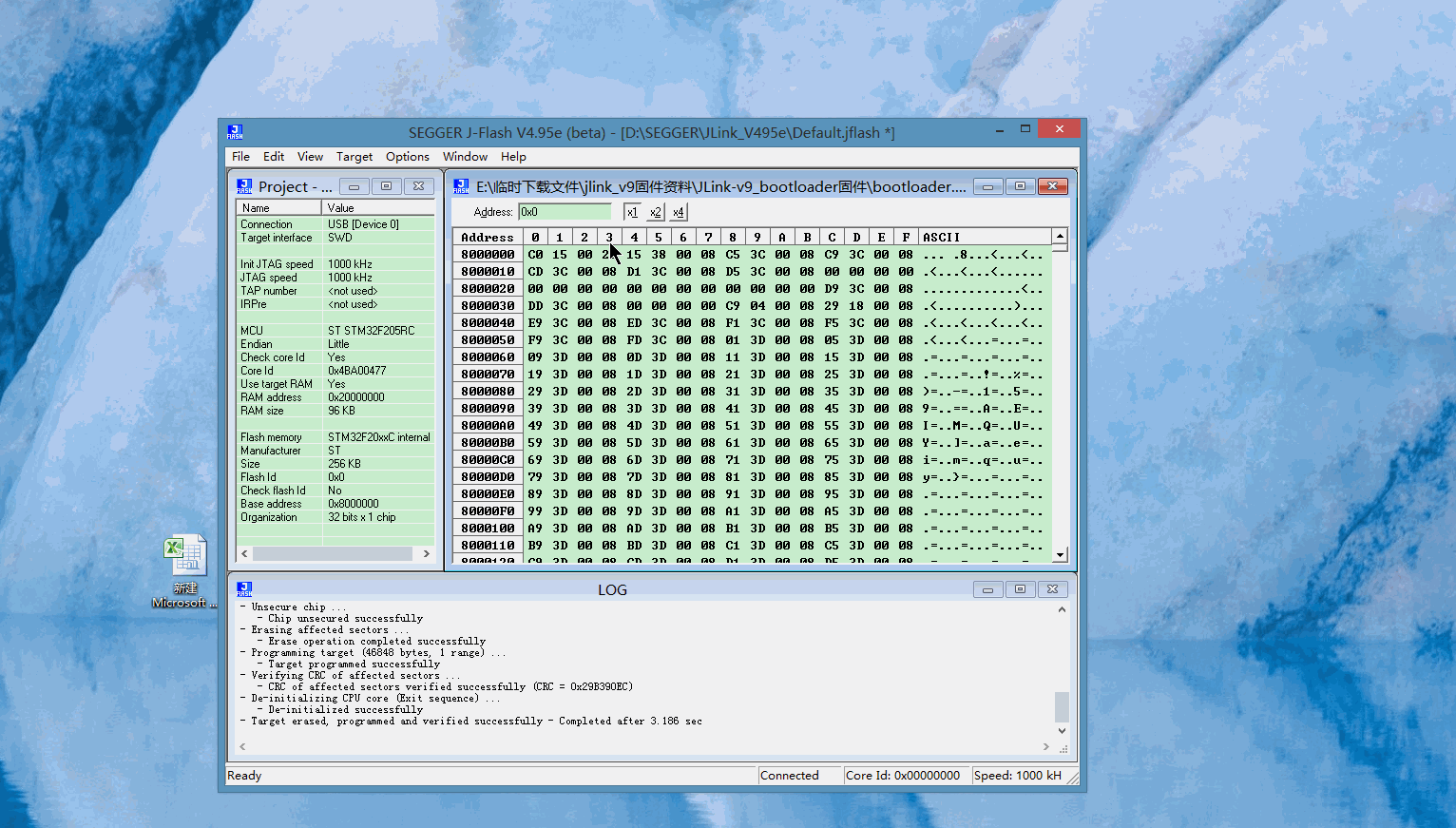Click the Value column header
This screenshot has height=828, width=1456.
coord(378,207)
